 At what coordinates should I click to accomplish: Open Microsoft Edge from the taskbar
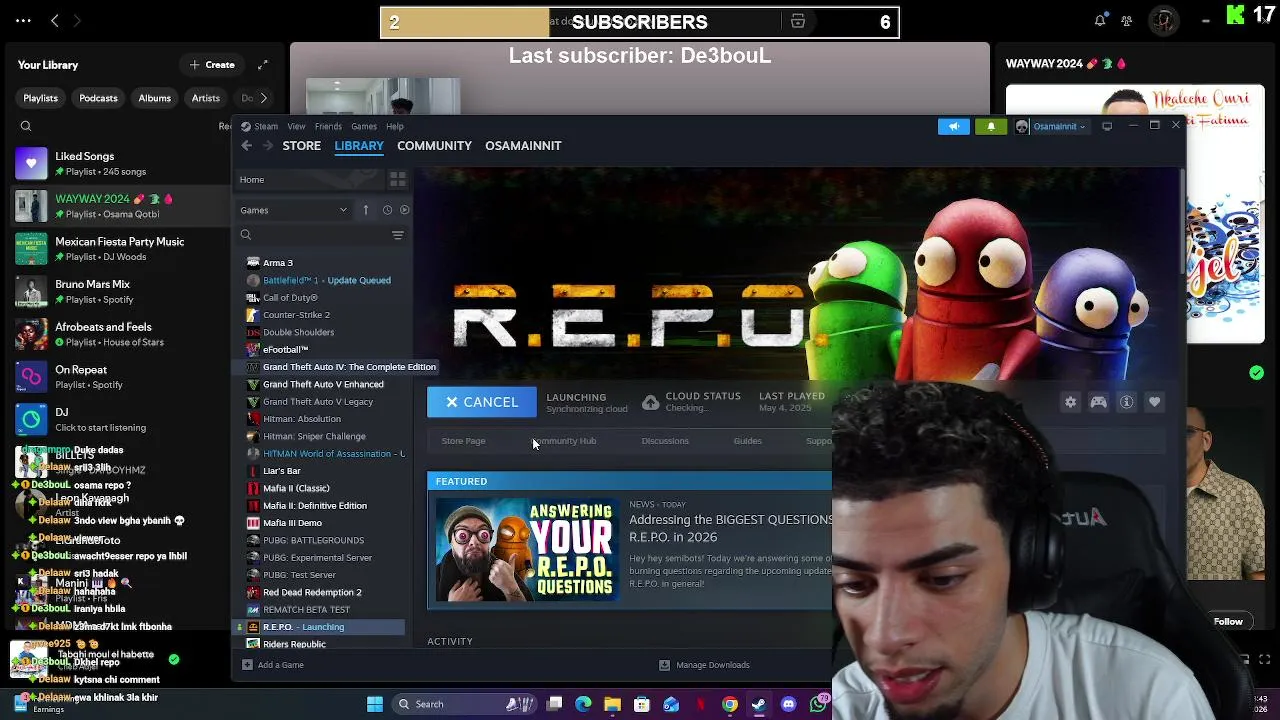click(584, 704)
